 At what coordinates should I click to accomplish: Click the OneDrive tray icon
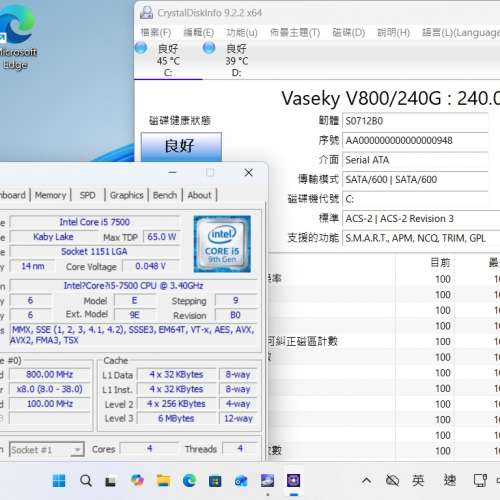(x=392, y=480)
